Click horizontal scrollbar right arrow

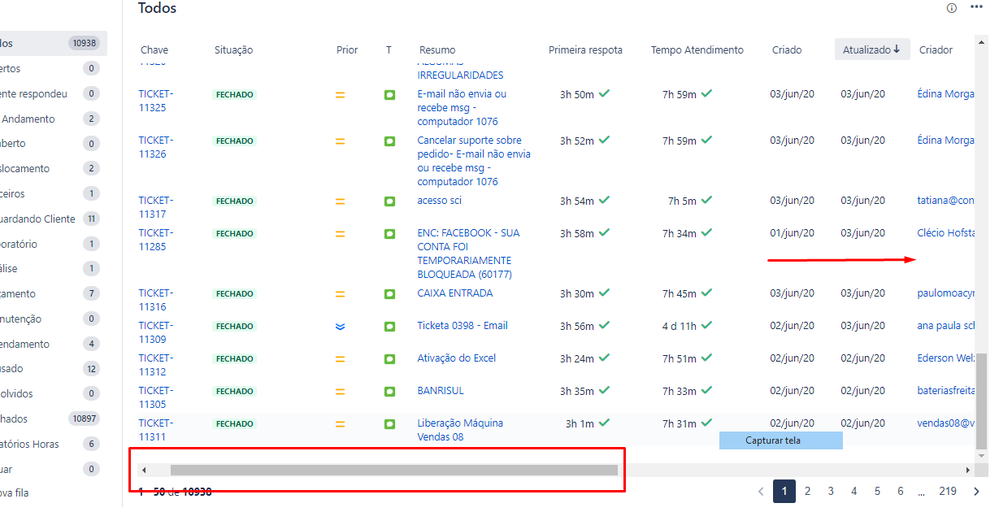point(968,470)
